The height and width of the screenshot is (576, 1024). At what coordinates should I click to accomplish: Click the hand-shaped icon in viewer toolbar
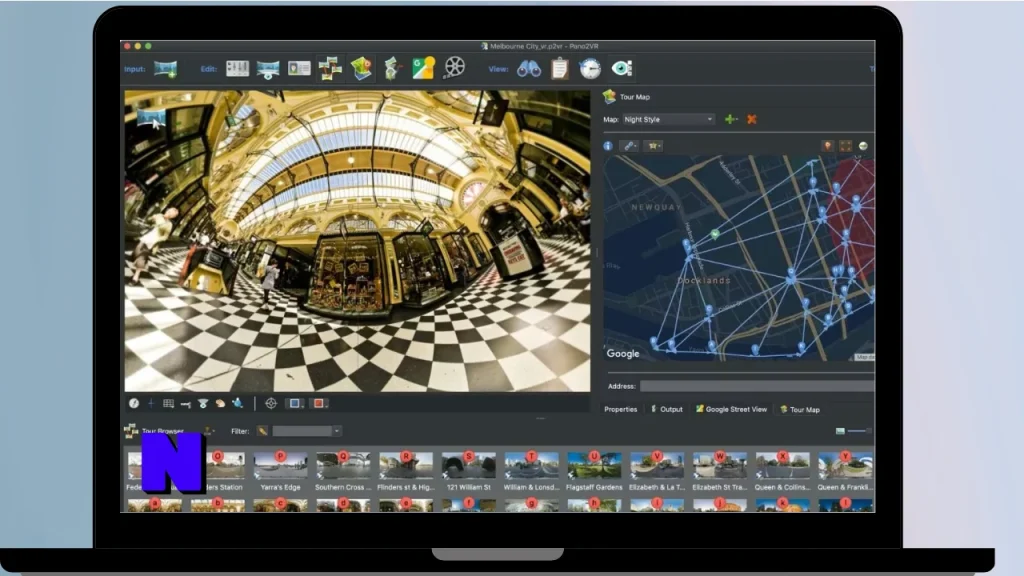tap(220, 404)
